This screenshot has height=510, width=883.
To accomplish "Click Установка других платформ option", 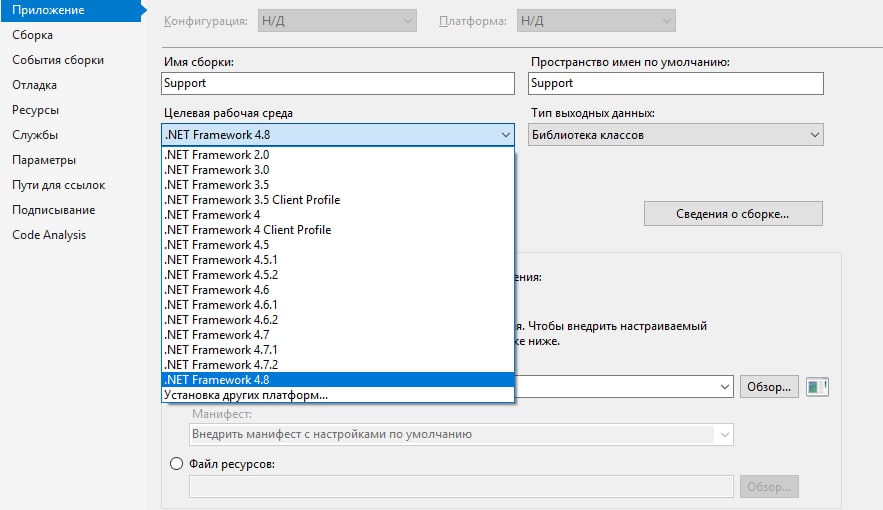I will pyautogui.click(x=338, y=395).
